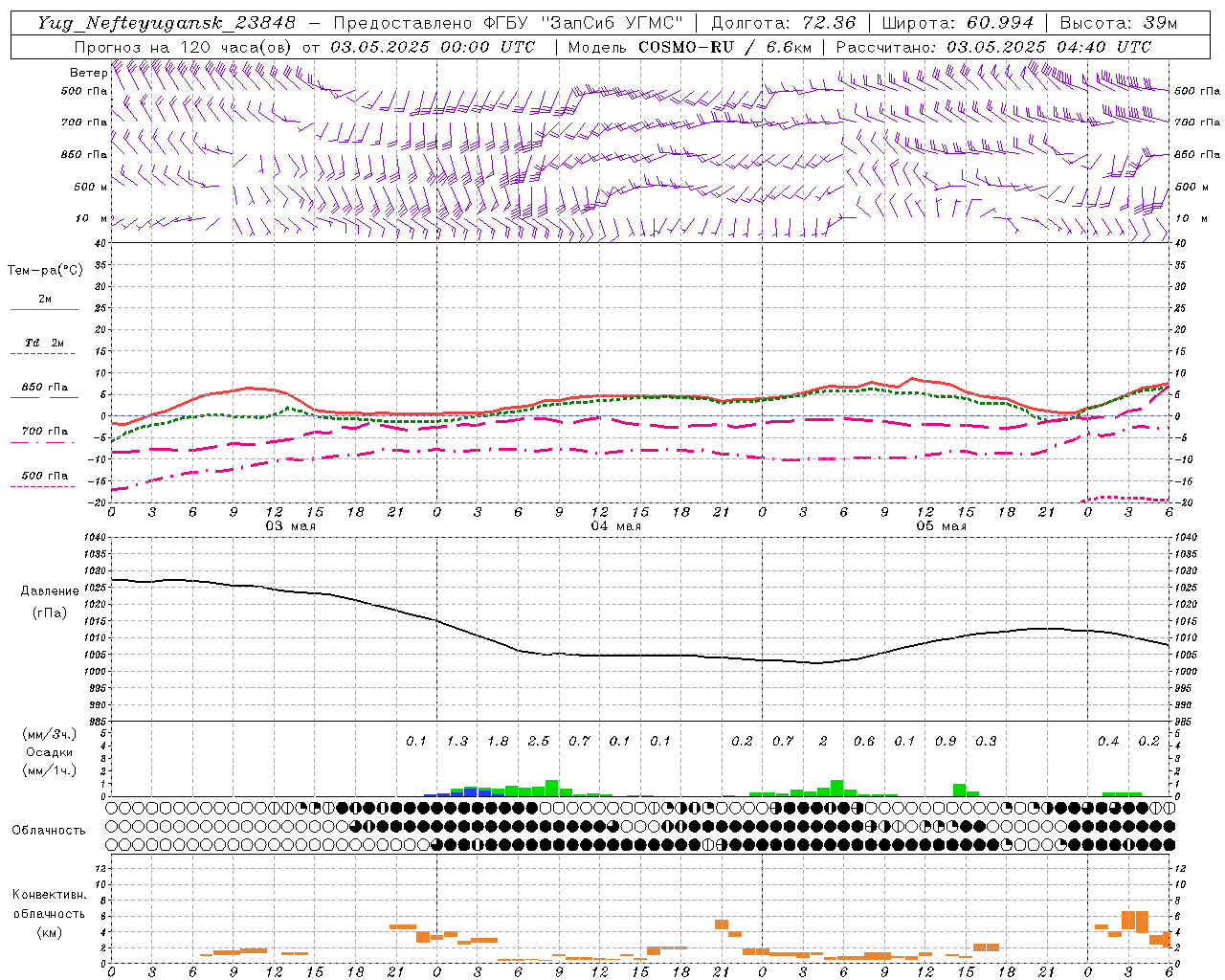Click the (км) unit of convective cloud panel
The width and height of the screenshot is (1225, 980).
(x=49, y=932)
